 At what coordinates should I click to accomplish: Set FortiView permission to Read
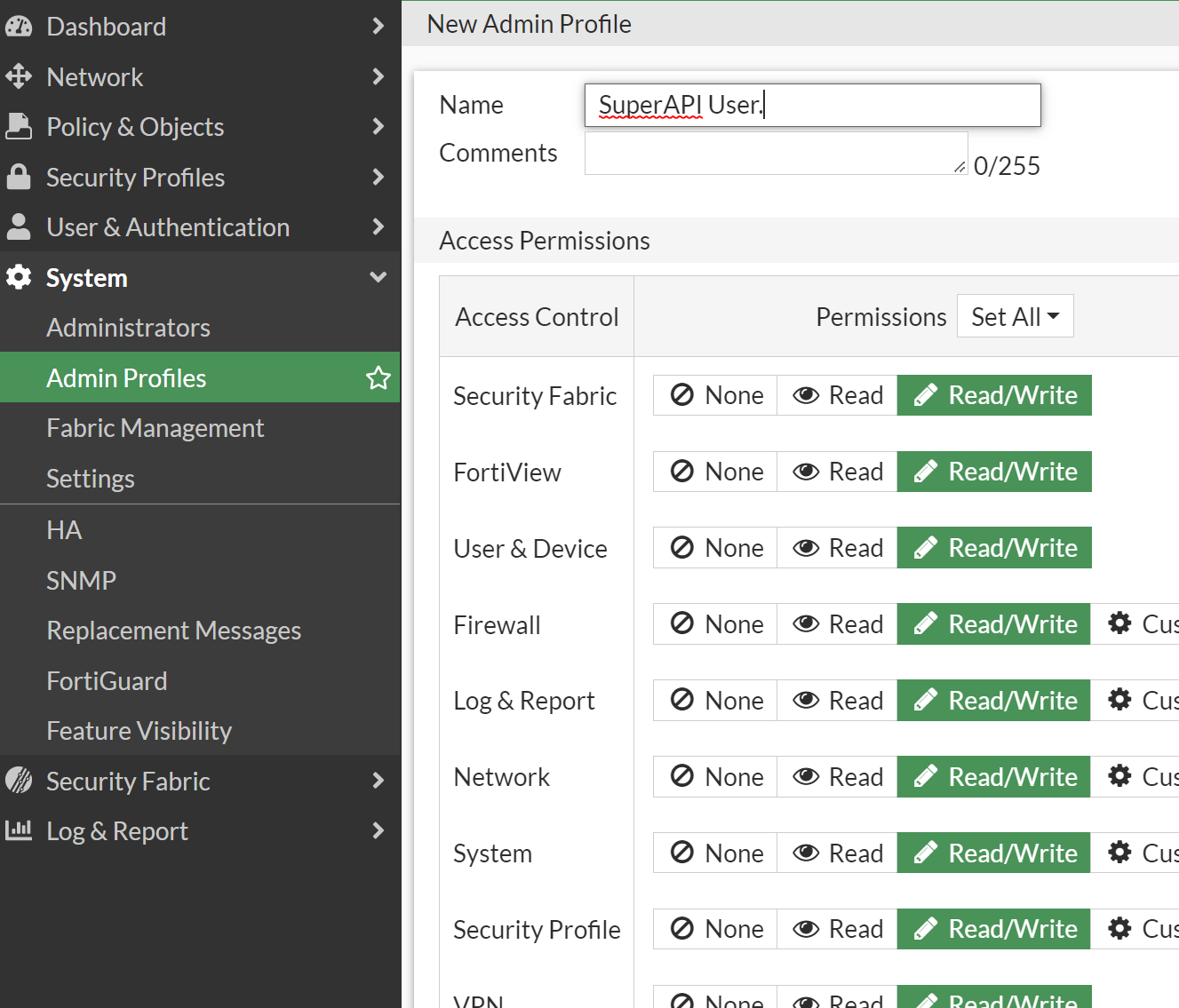[x=835, y=472]
